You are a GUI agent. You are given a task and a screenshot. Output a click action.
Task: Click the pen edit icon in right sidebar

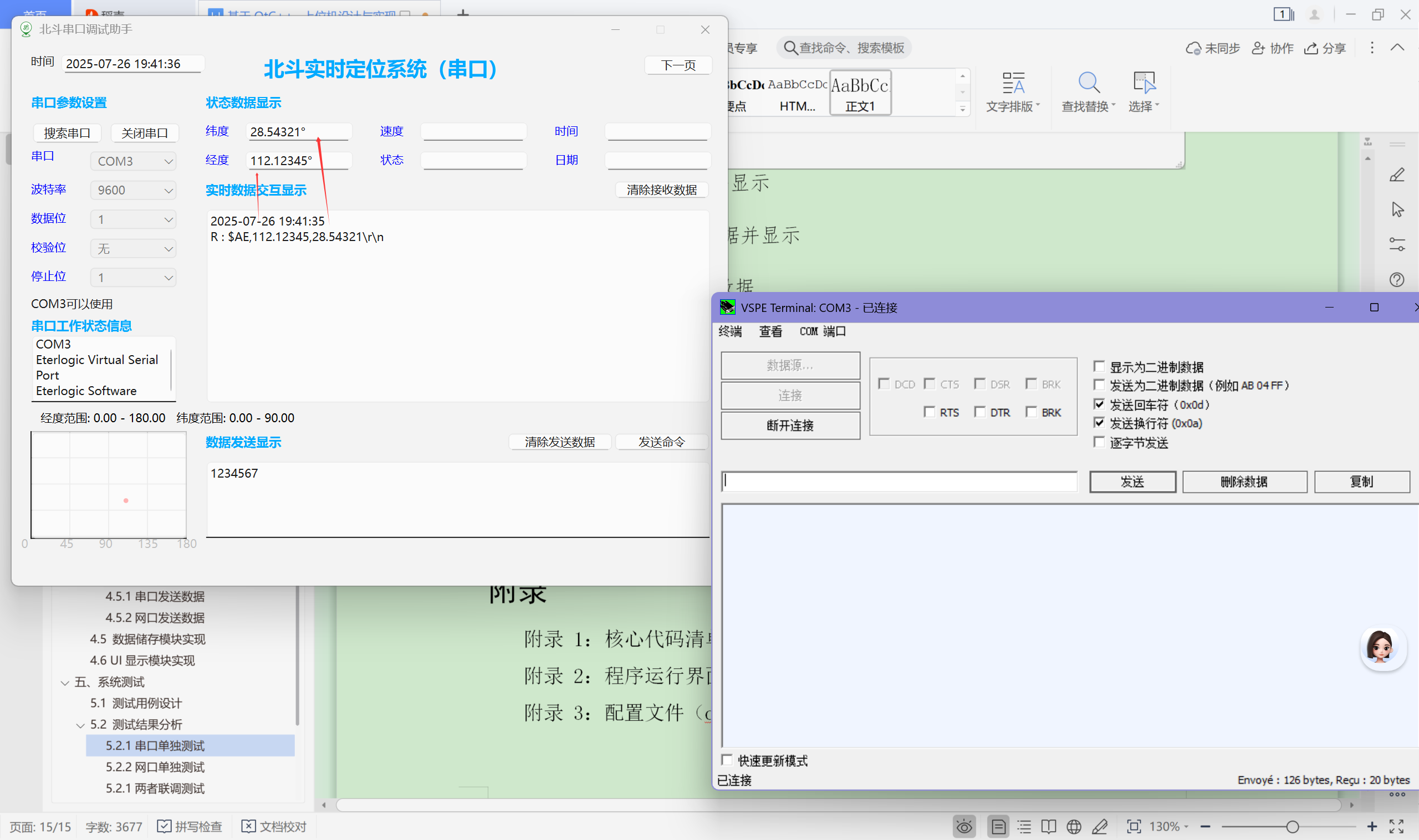click(1396, 175)
